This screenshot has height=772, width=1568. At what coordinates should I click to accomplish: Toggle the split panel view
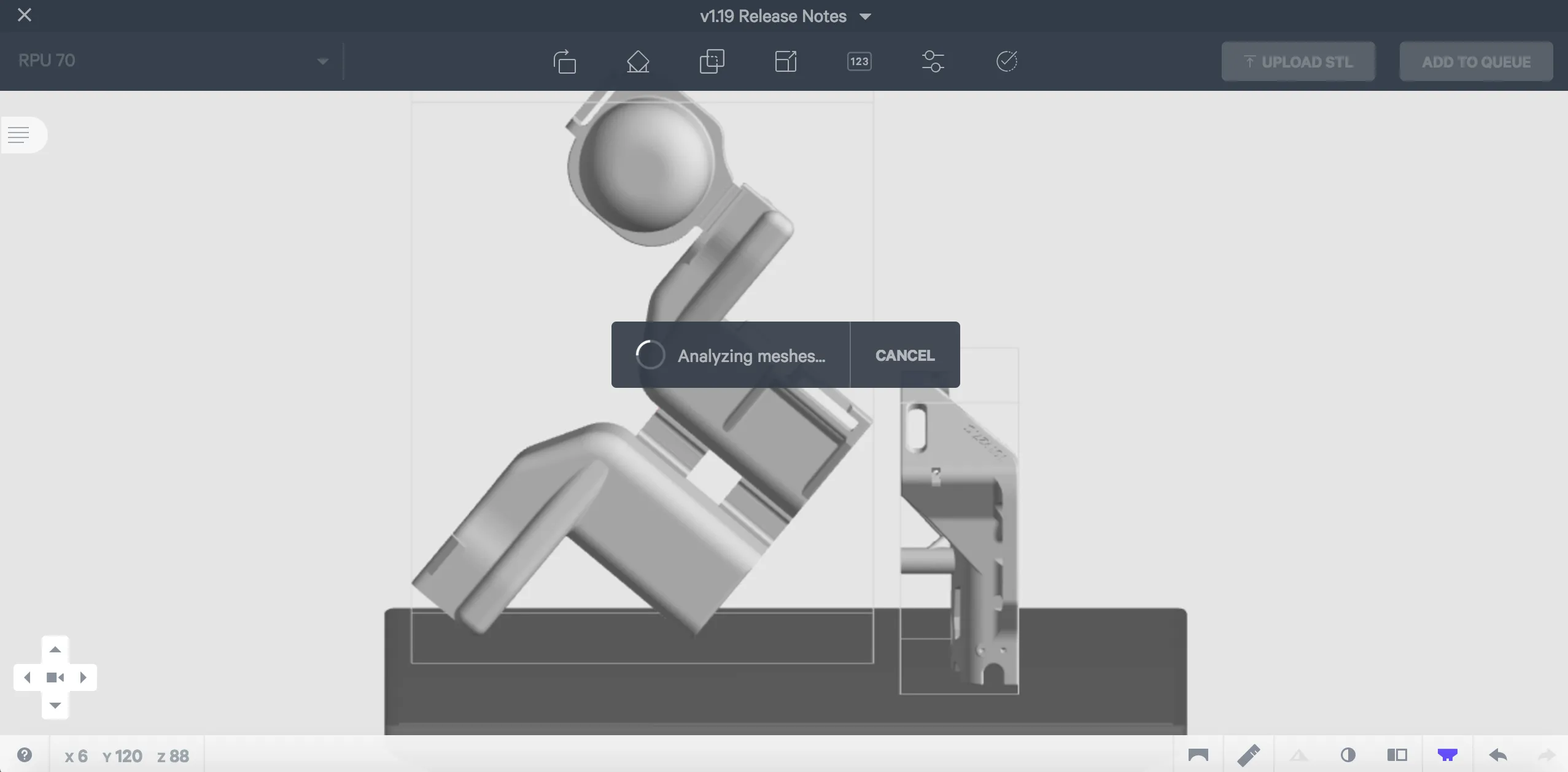1397,755
